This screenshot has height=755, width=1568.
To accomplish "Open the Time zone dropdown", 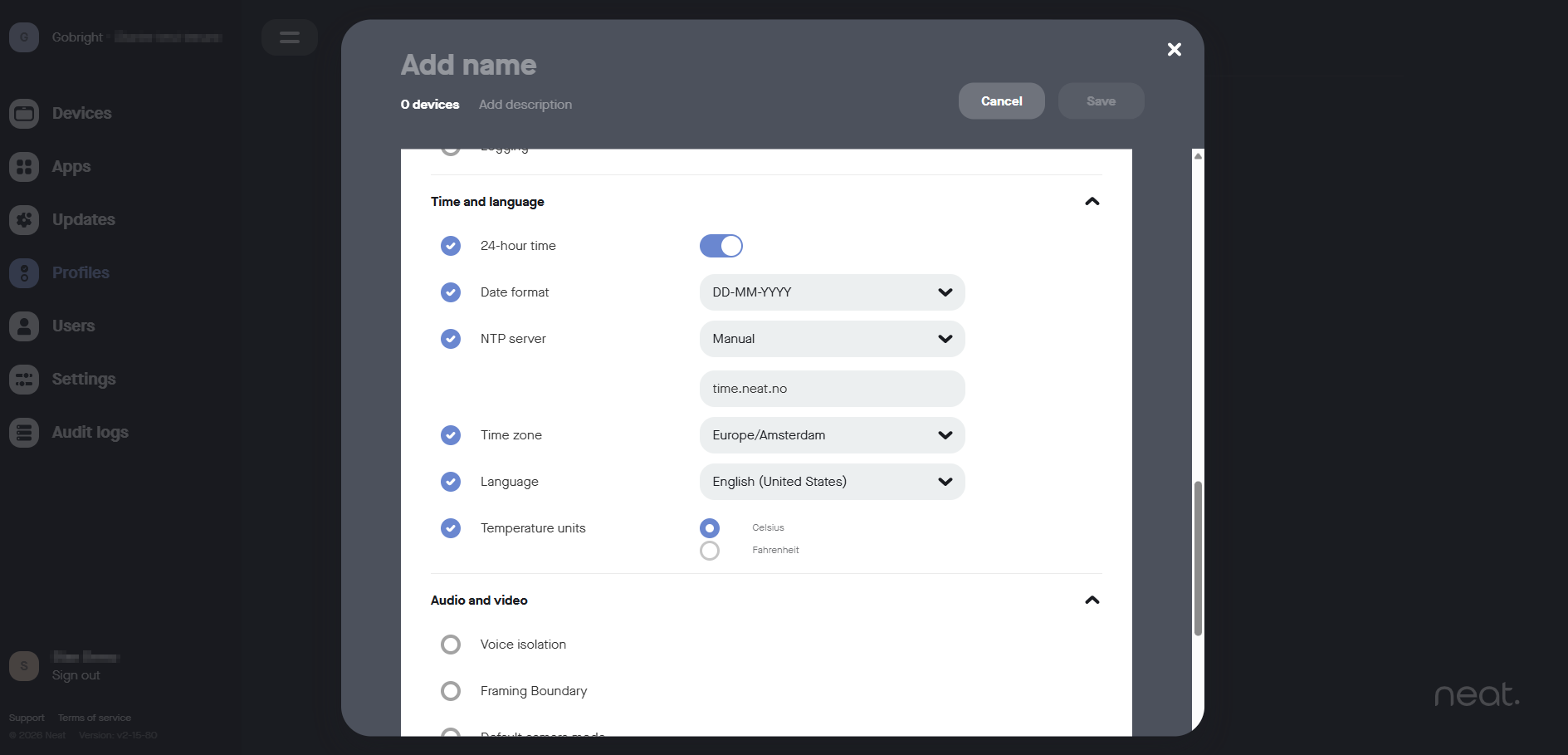I will [x=832, y=435].
